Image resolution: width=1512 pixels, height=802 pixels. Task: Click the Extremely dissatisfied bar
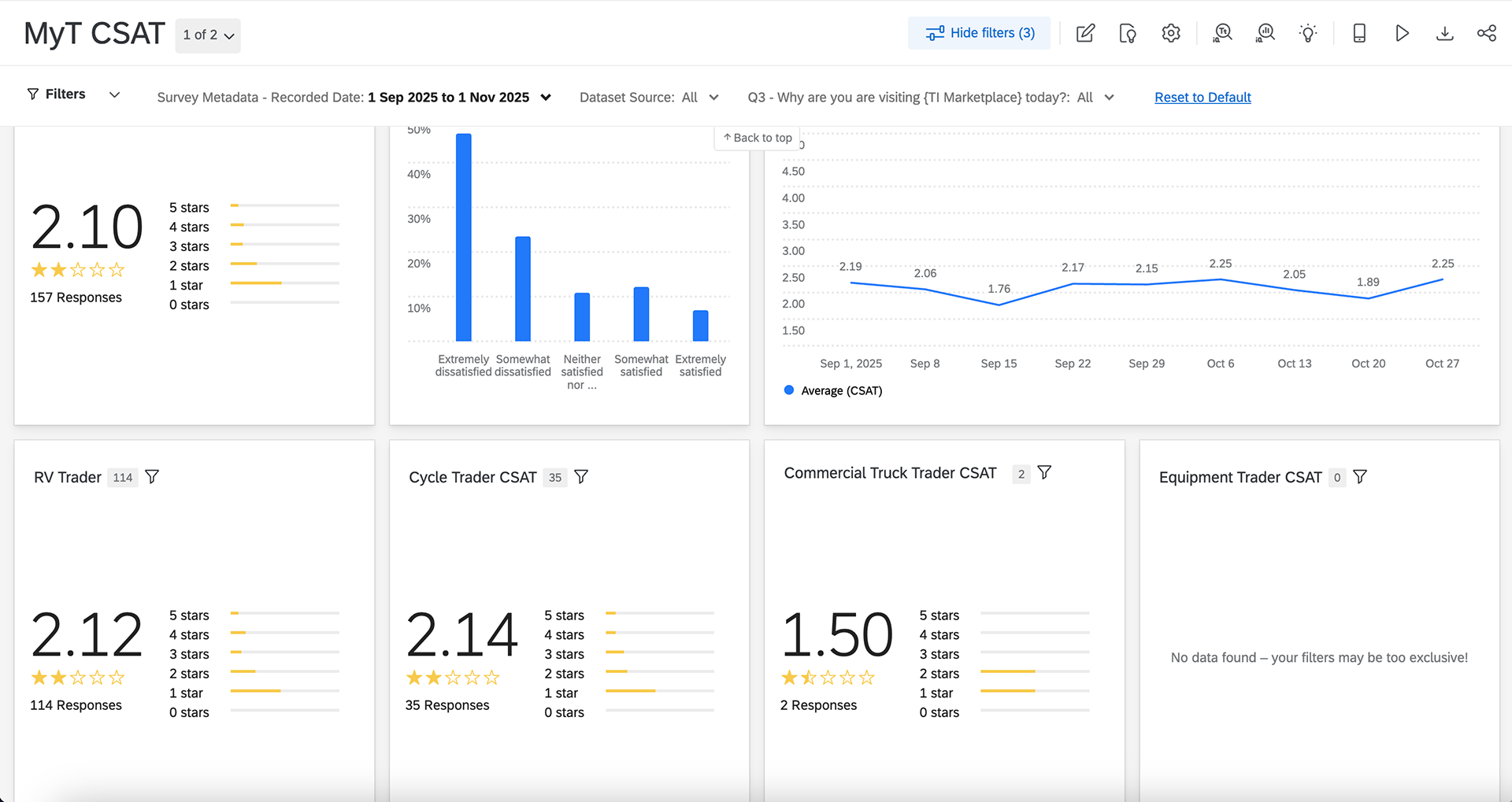tap(464, 237)
